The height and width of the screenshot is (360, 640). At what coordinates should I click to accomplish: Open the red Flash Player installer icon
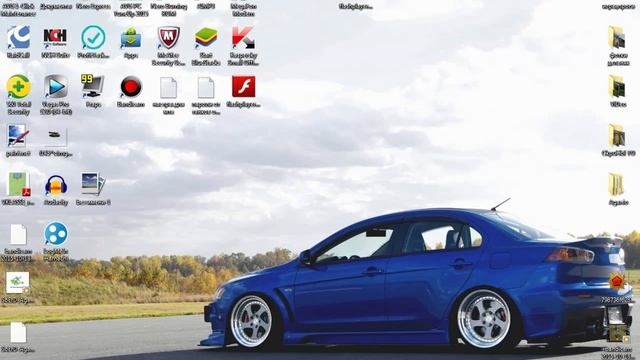click(244, 87)
